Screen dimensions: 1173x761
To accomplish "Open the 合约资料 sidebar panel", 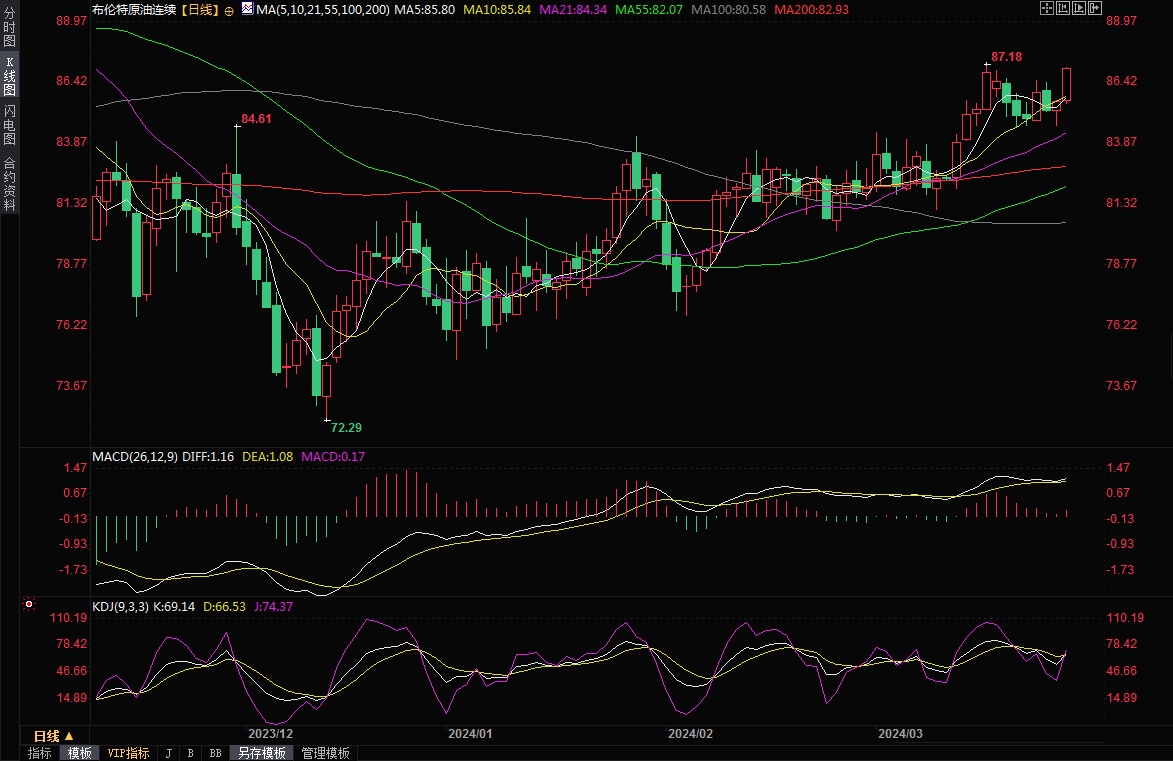I will (x=9, y=184).
